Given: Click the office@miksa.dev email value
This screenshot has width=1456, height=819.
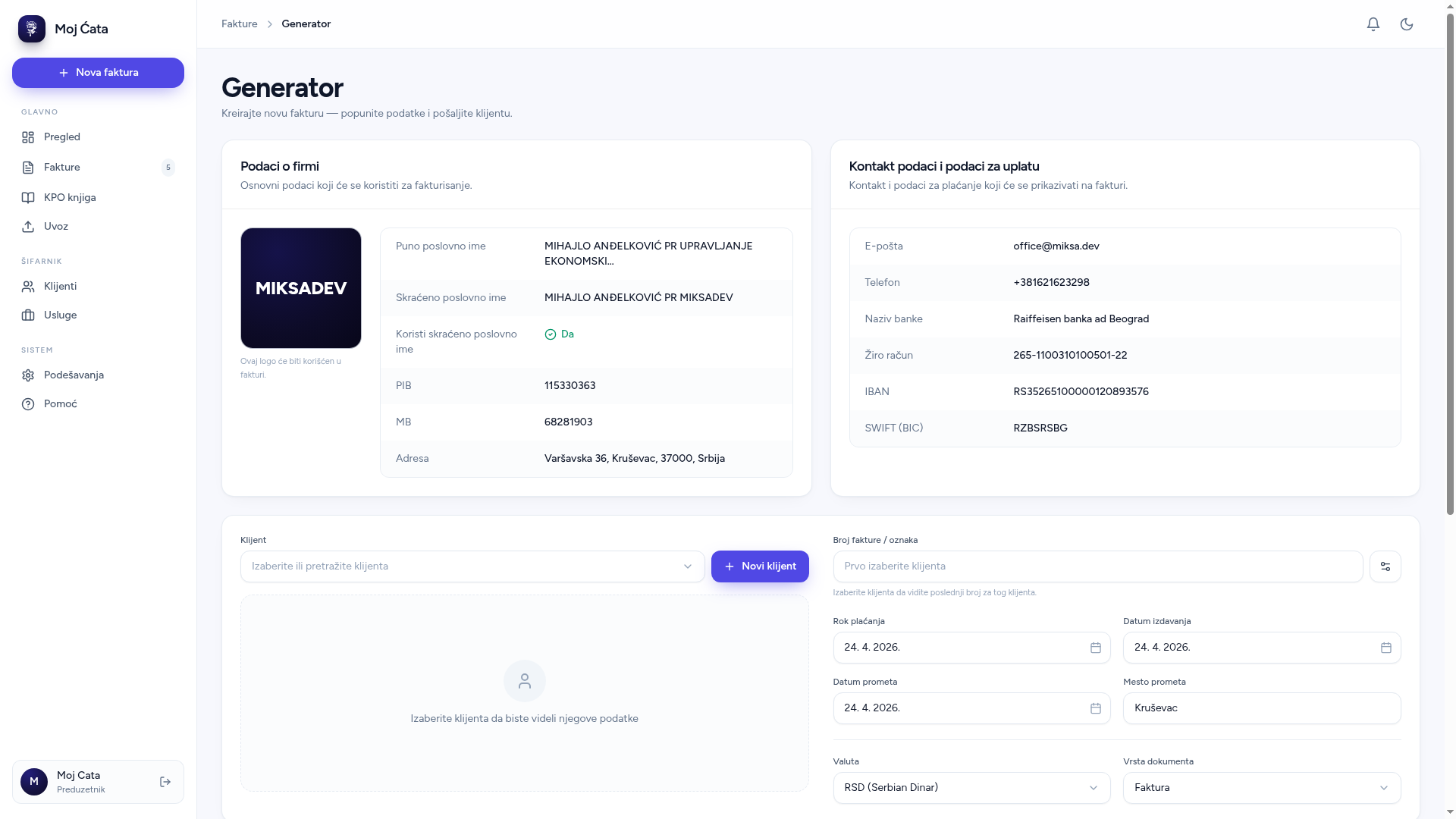Looking at the screenshot, I should point(1056,246).
